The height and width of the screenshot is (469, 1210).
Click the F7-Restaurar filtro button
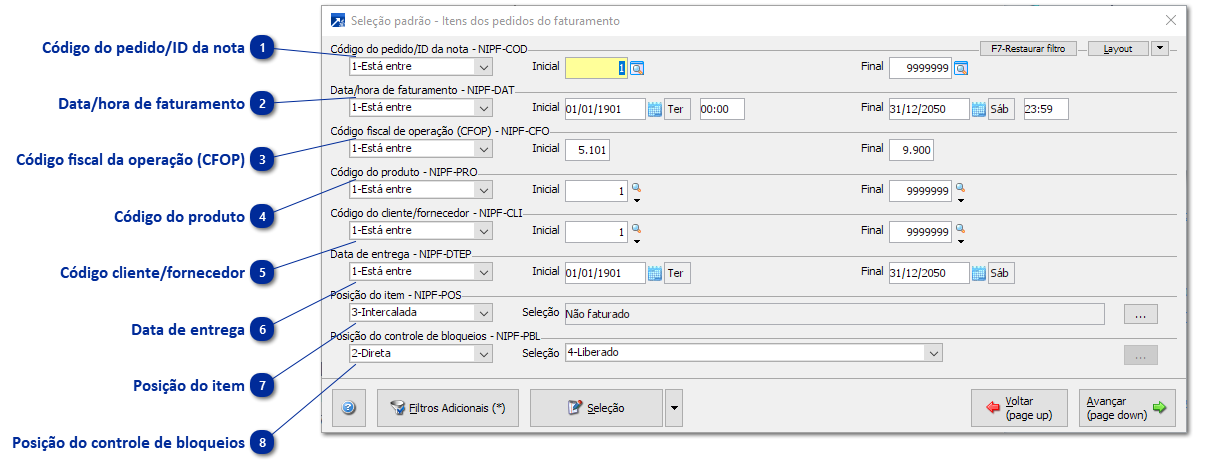pos(1027,48)
